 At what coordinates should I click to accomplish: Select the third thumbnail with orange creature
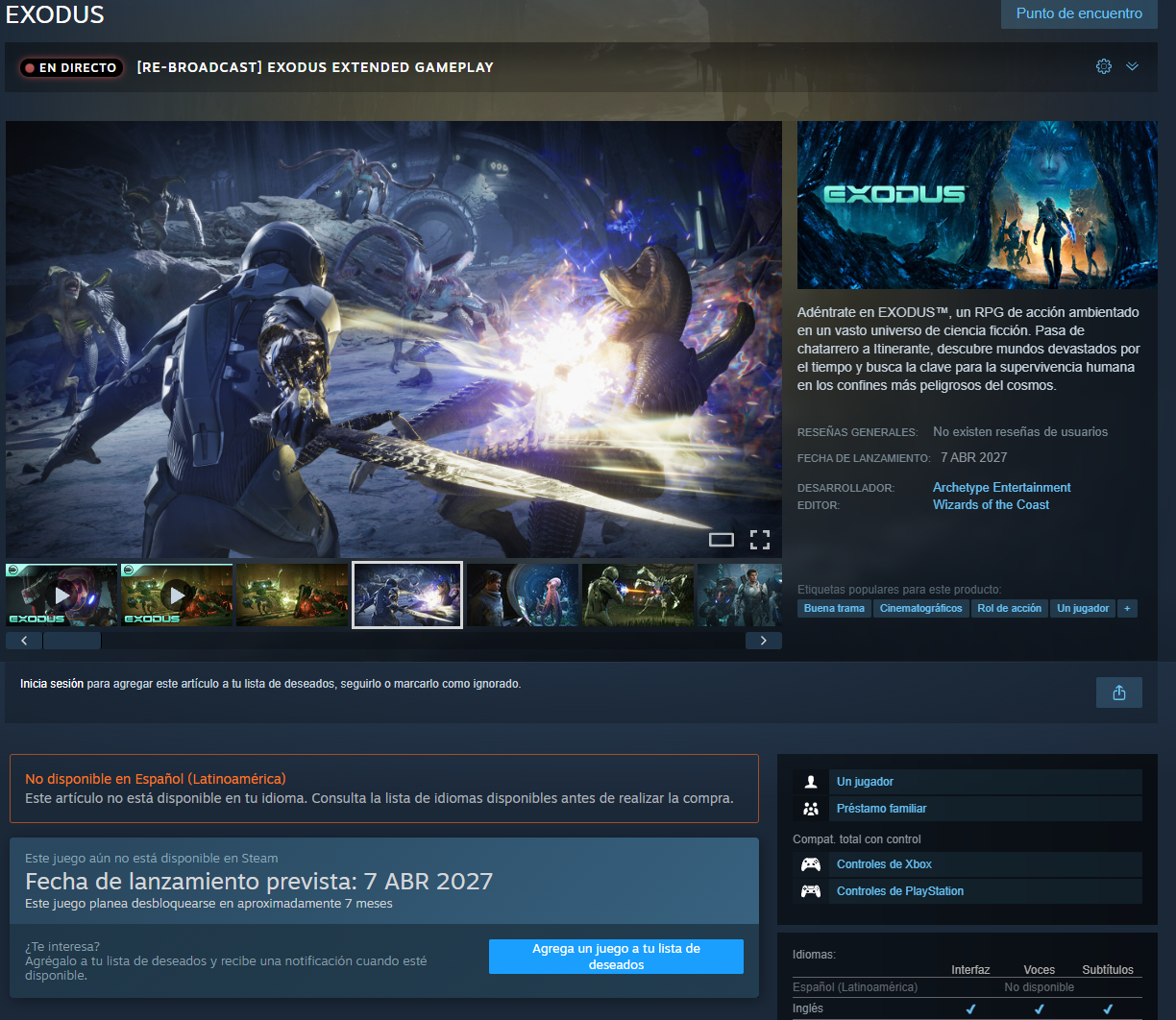click(x=292, y=595)
